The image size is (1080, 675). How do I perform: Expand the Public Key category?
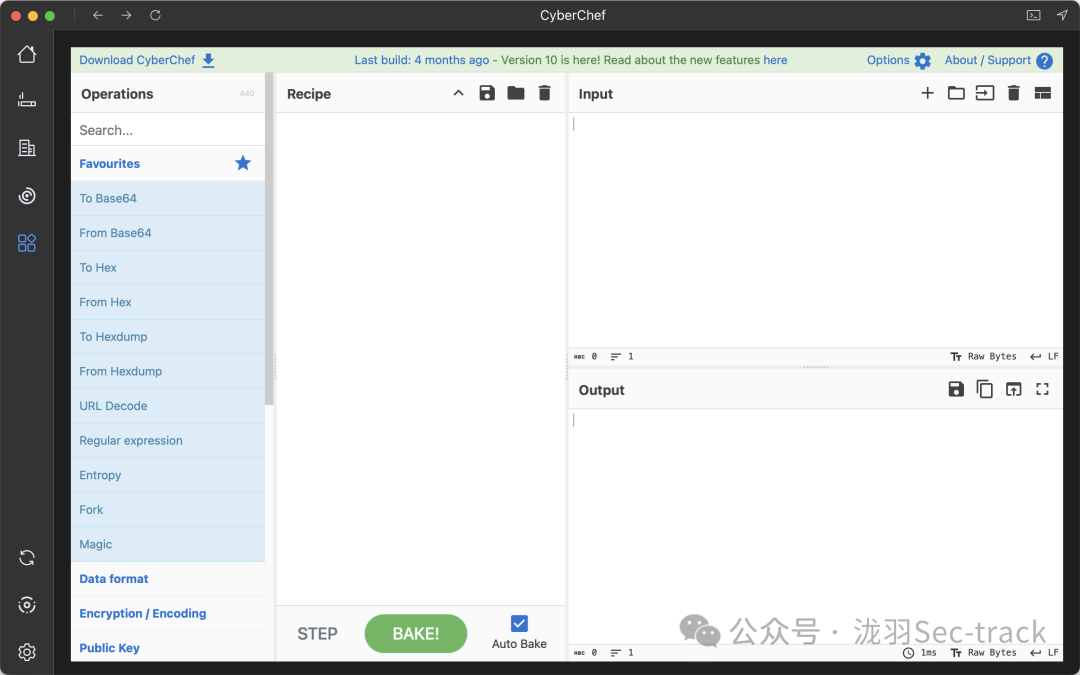point(168,647)
